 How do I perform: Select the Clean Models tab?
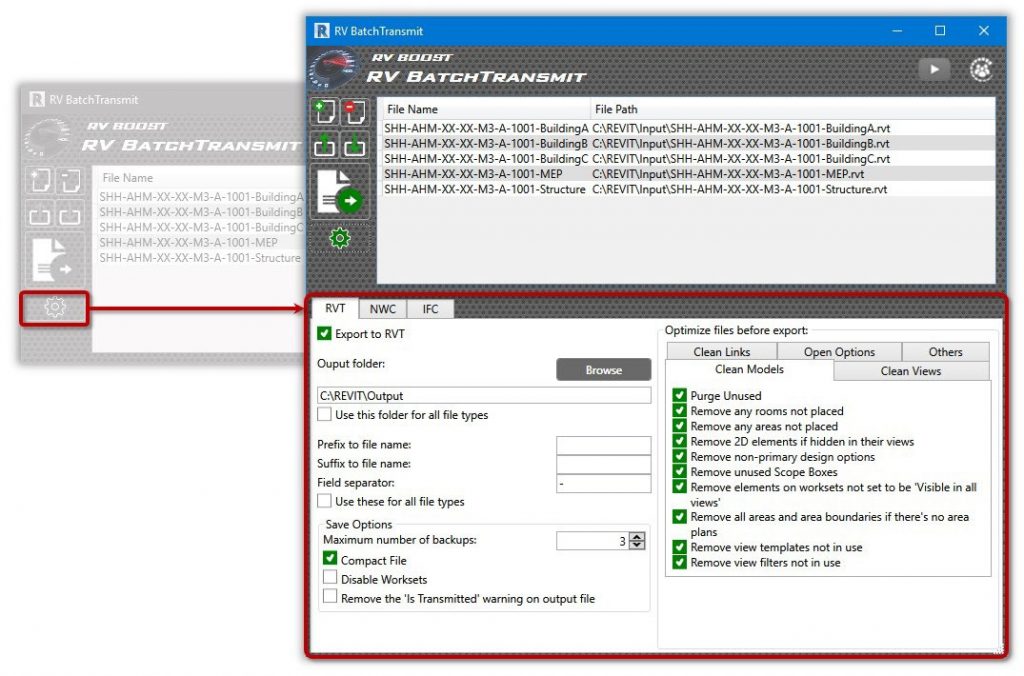749,369
